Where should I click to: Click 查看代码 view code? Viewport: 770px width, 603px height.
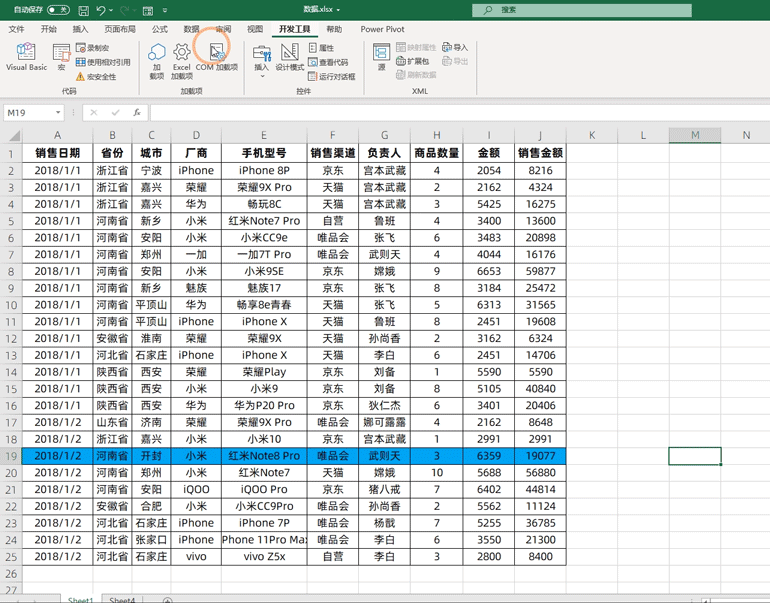click(x=328, y=62)
